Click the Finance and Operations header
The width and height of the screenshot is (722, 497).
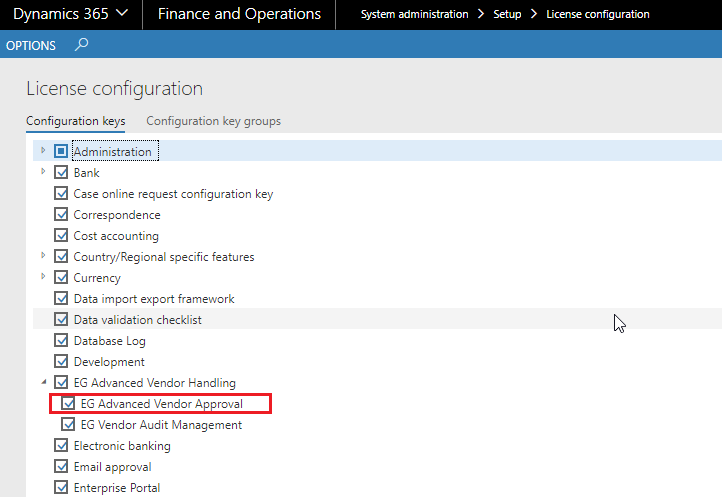click(x=239, y=14)
